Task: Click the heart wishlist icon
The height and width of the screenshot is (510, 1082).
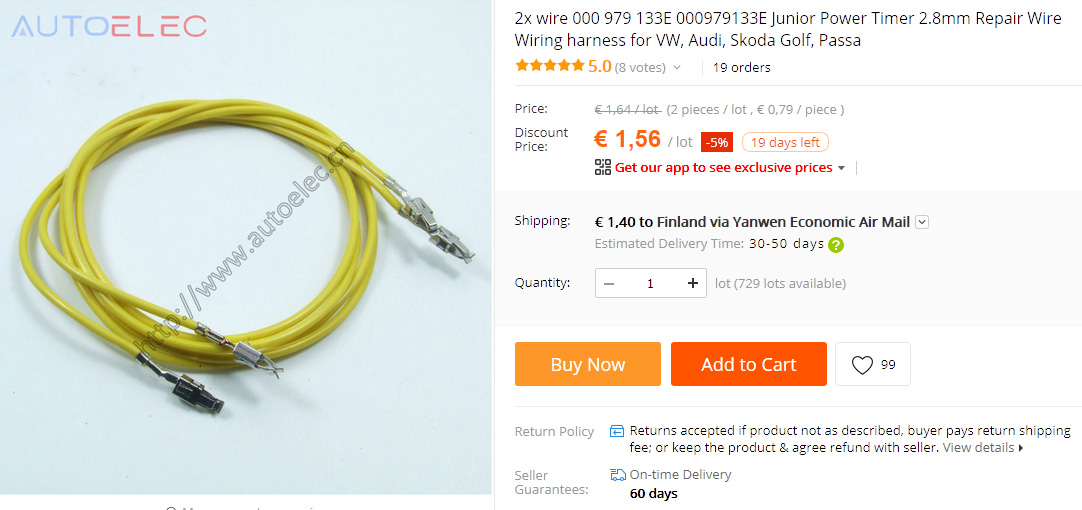Action: (x=862, y=364)
